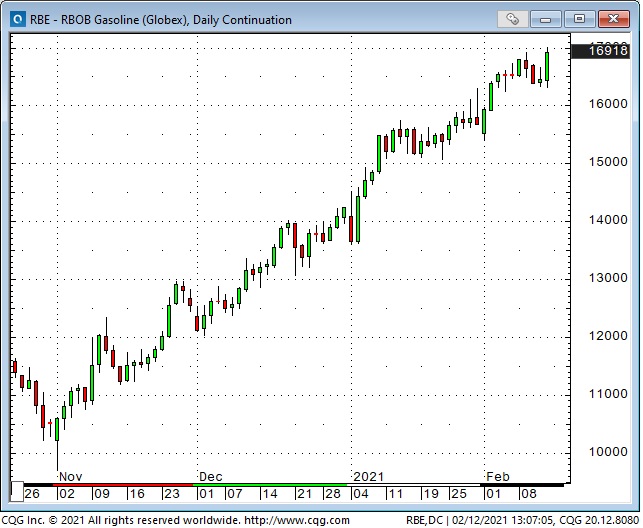This screenshot has width=643, height=528.
Task: Click the date label 04 on time axis
Action: click(x=361, y=494)
